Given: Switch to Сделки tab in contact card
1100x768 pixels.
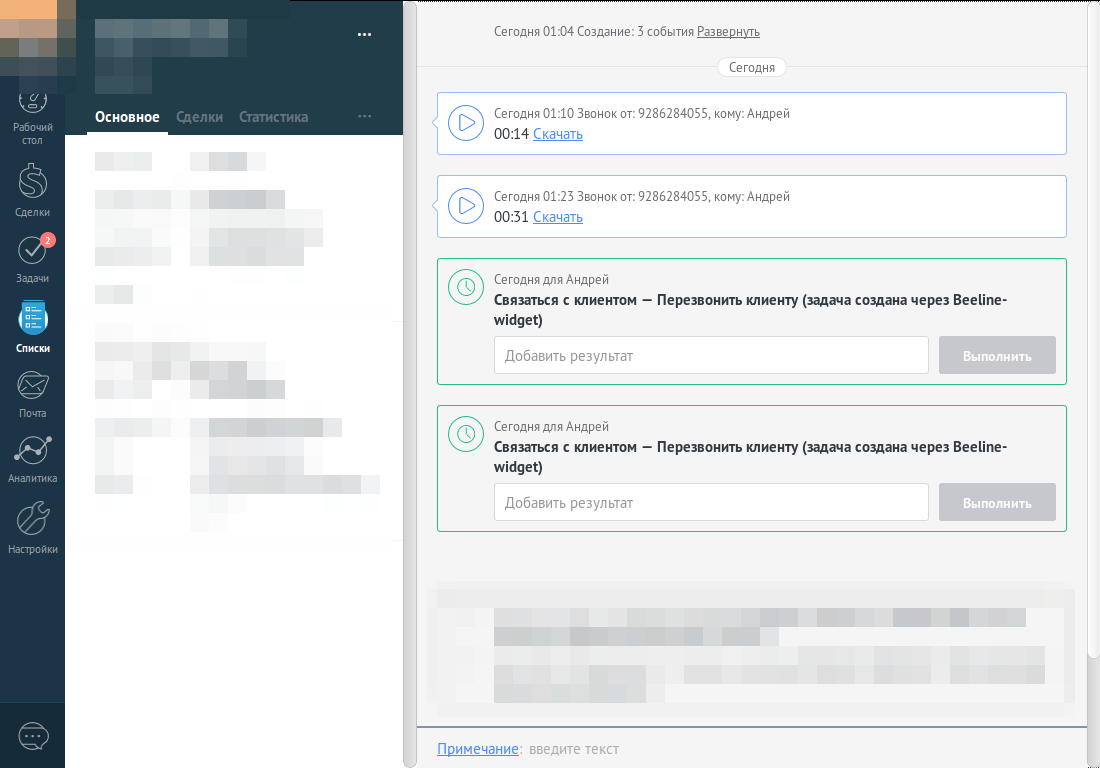Looking at the screenshot, I should click(199, 117).
